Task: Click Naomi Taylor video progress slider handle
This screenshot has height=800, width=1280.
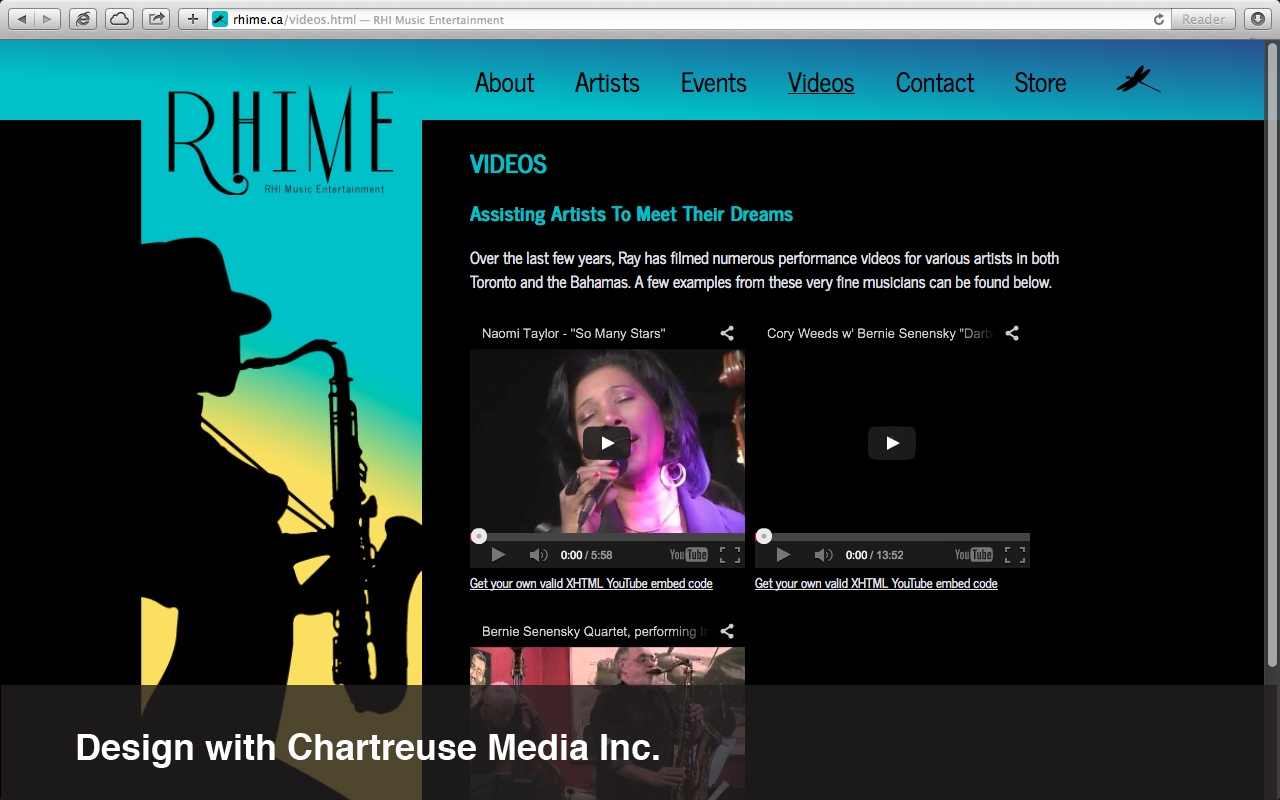Action: pos(479,537)
